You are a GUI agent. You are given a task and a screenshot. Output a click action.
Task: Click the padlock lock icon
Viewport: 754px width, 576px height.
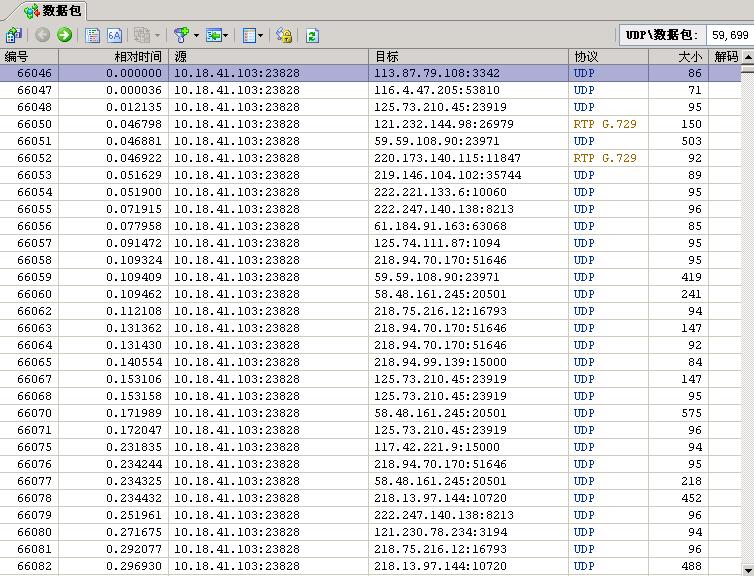[284, 35]
